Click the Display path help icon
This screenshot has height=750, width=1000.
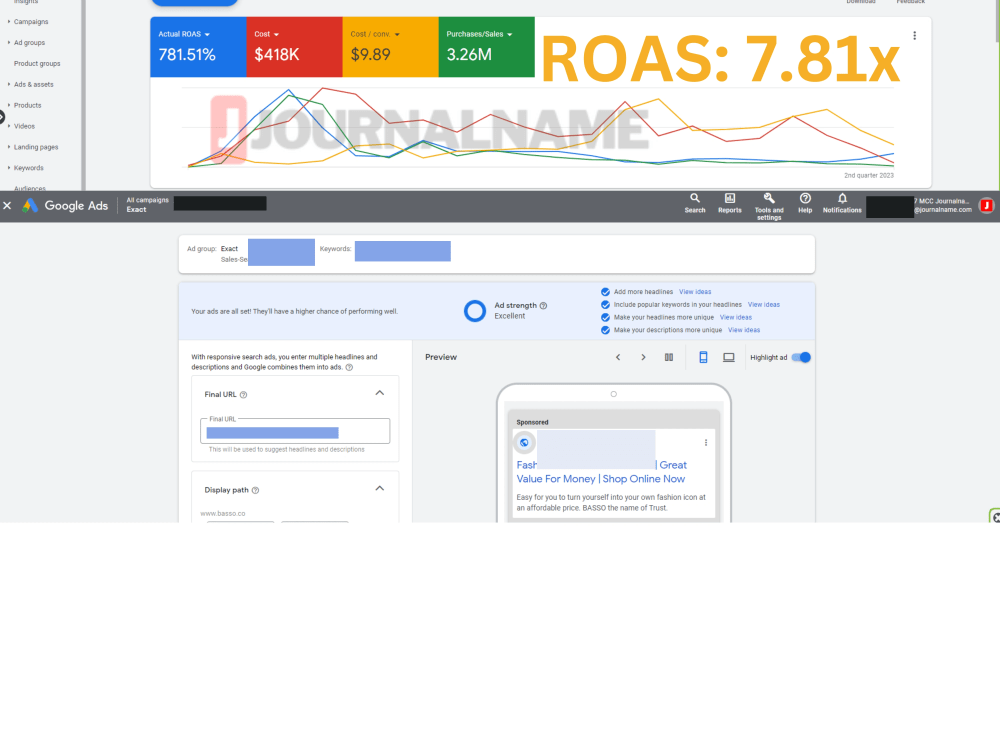click(x=255, y=490)
